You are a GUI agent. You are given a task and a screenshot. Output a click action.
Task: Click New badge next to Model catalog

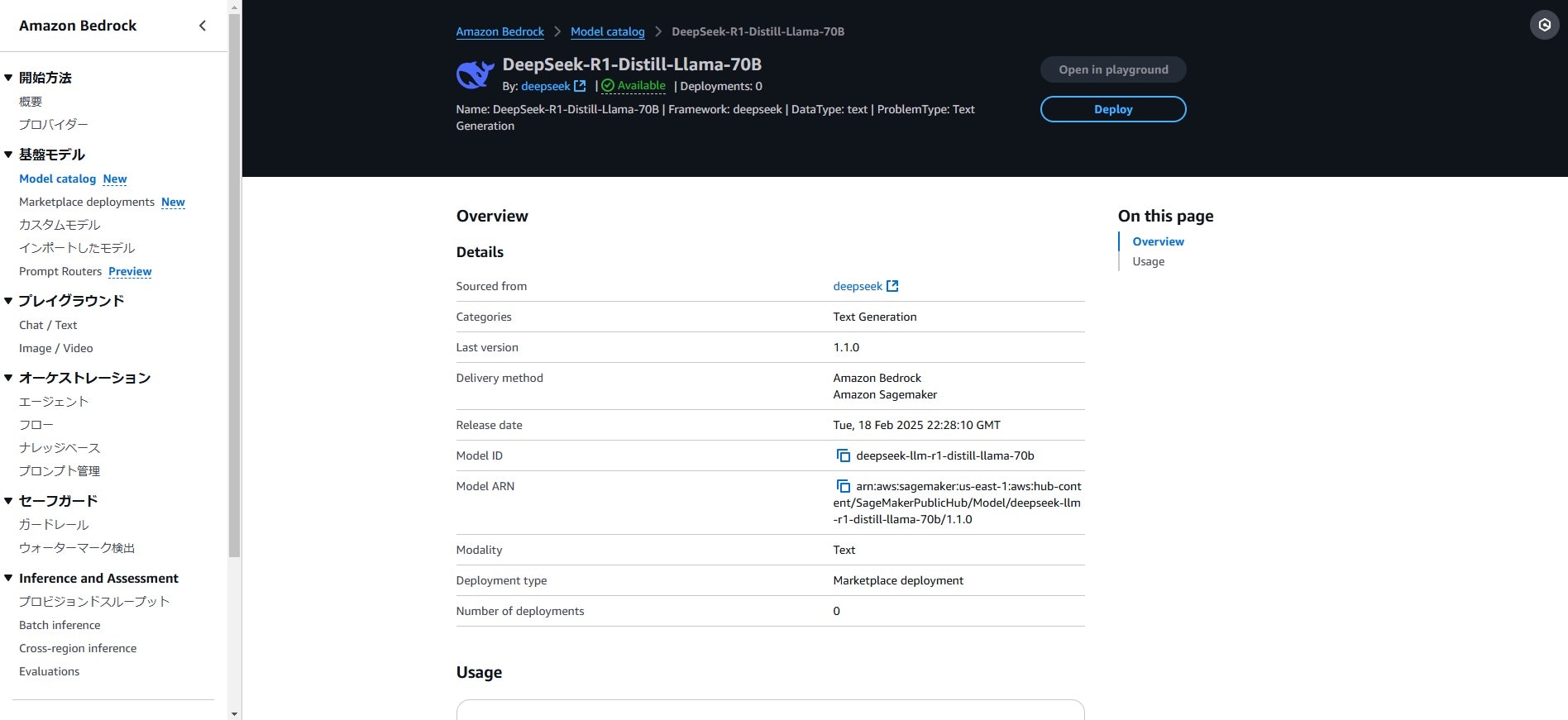[115, 179]
